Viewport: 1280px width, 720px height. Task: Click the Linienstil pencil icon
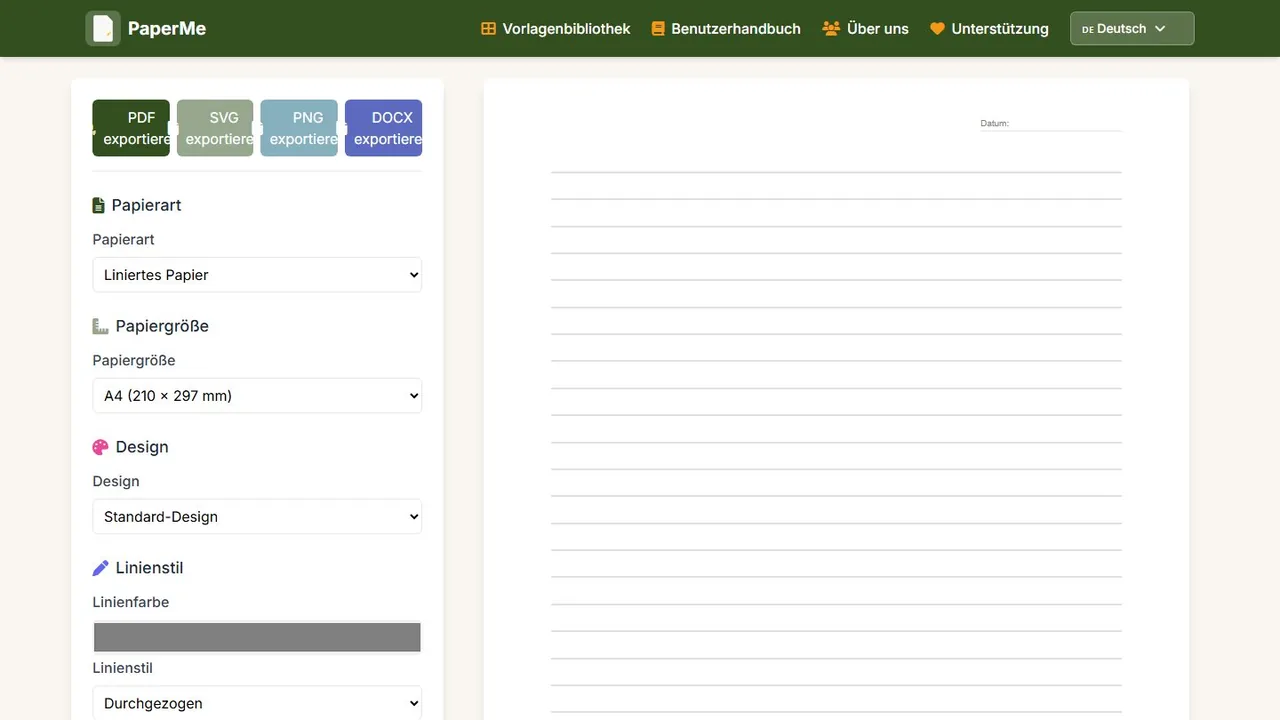pos(100,568)
